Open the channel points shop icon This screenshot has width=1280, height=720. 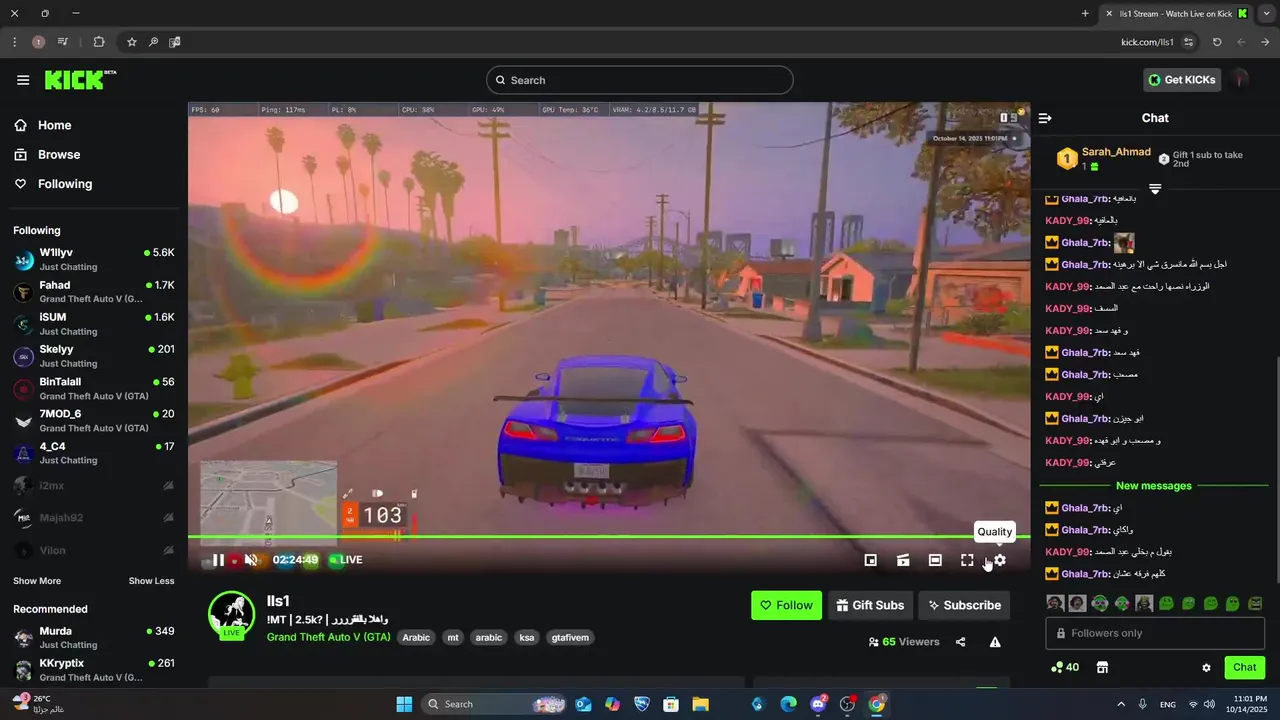pyautogui.click(x=1102, y=667)
